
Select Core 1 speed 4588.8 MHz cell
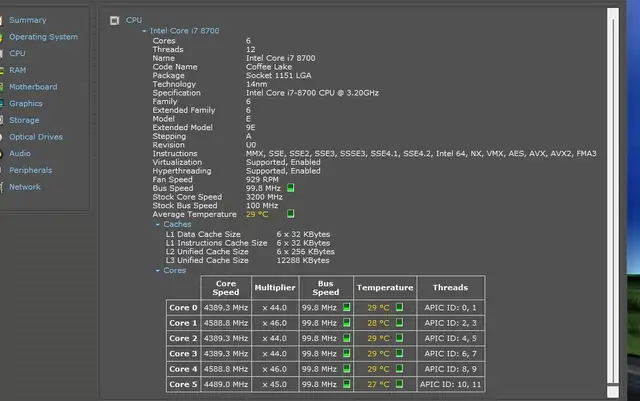(x=226, y=323)
